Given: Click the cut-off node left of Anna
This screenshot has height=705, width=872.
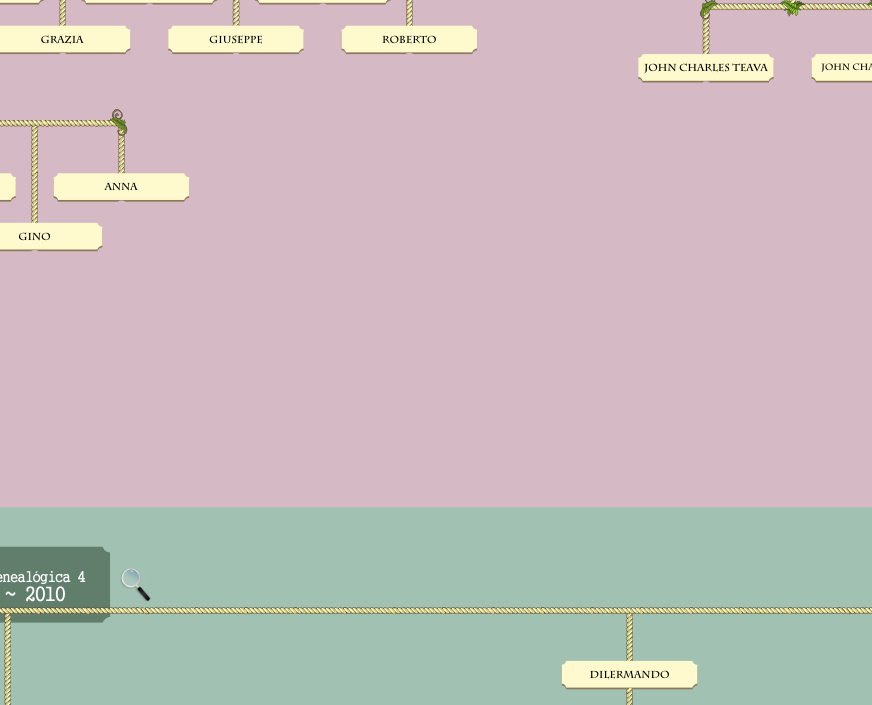Looking at the screenshot, I should pyautogui.click(x=6, y=187).
